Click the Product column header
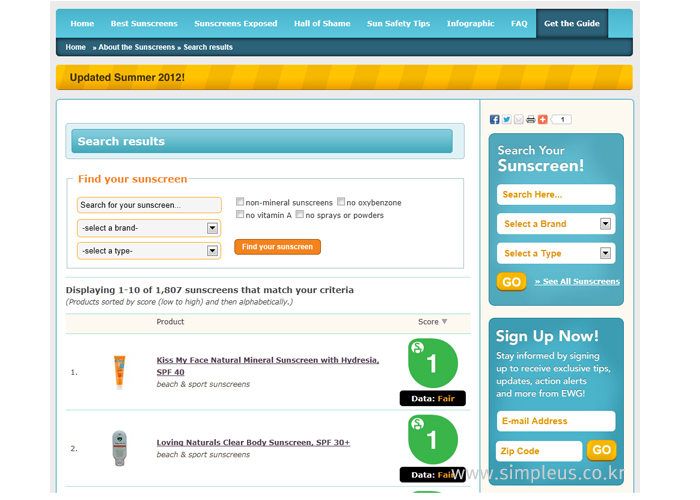This screenshot has width=700, height=500. pos(170,321)
